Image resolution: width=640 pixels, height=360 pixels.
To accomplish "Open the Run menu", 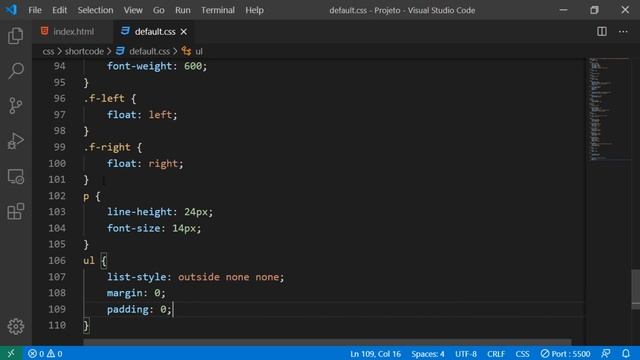I will (x=182, y=10).
